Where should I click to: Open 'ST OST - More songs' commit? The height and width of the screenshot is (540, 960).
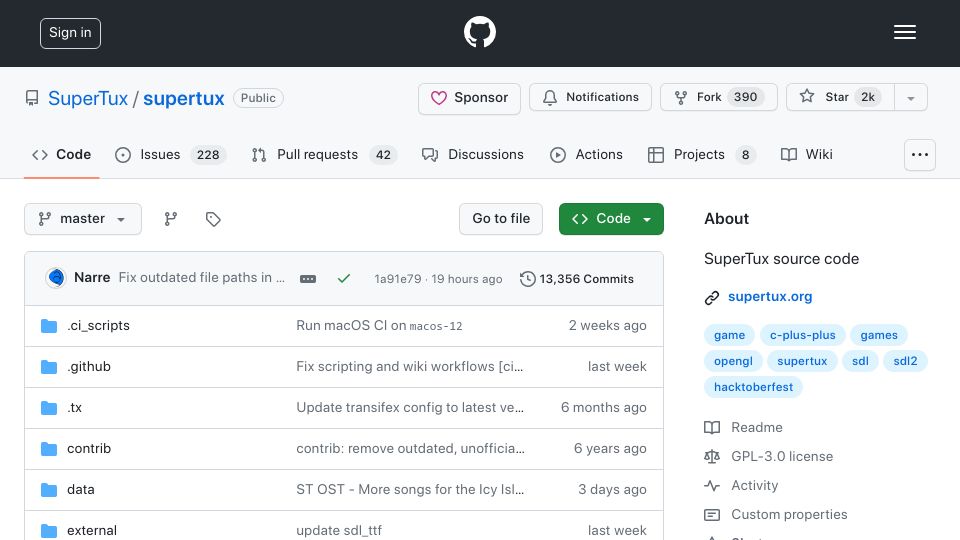(410, 490)
